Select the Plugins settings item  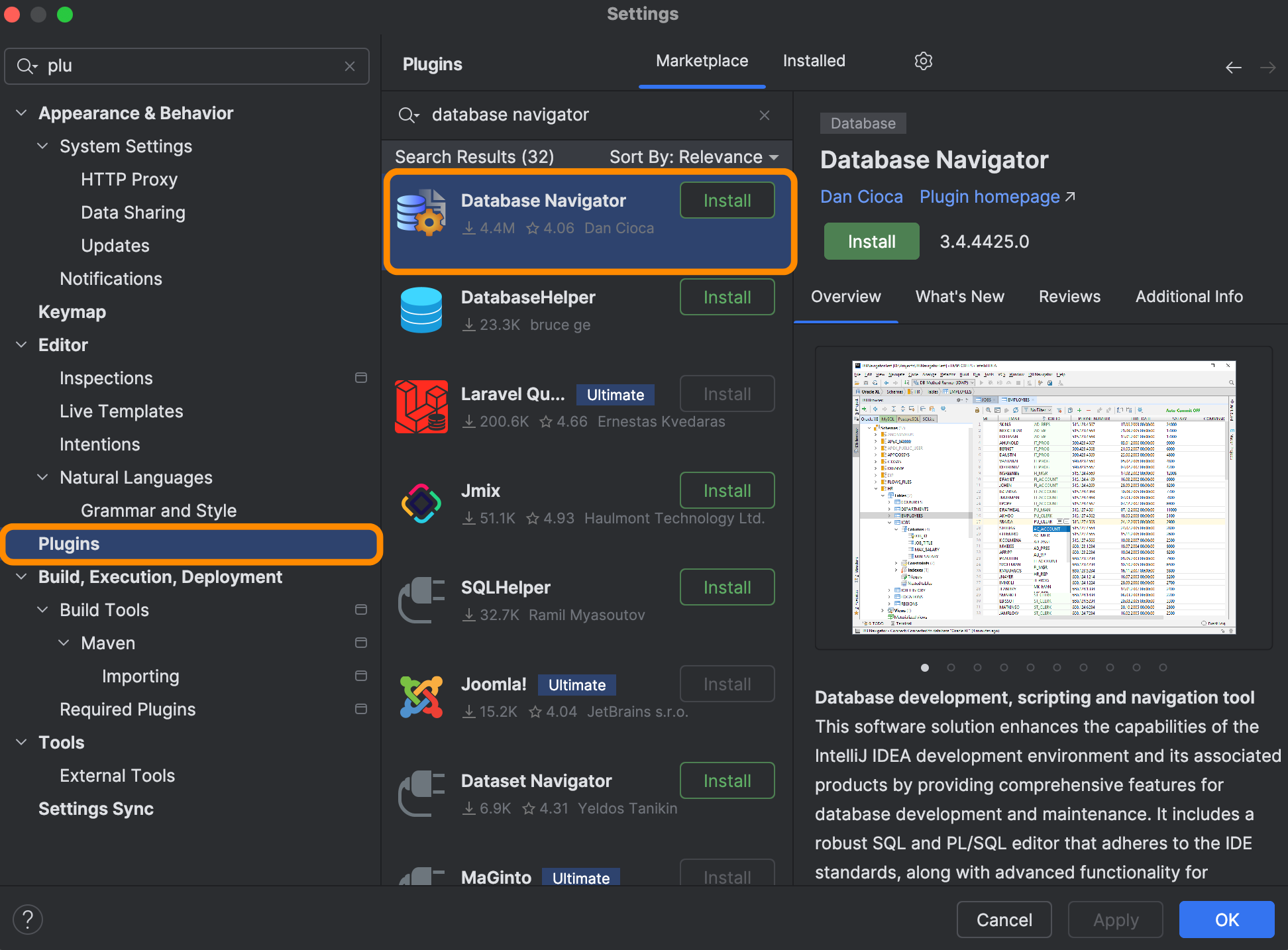191,544
